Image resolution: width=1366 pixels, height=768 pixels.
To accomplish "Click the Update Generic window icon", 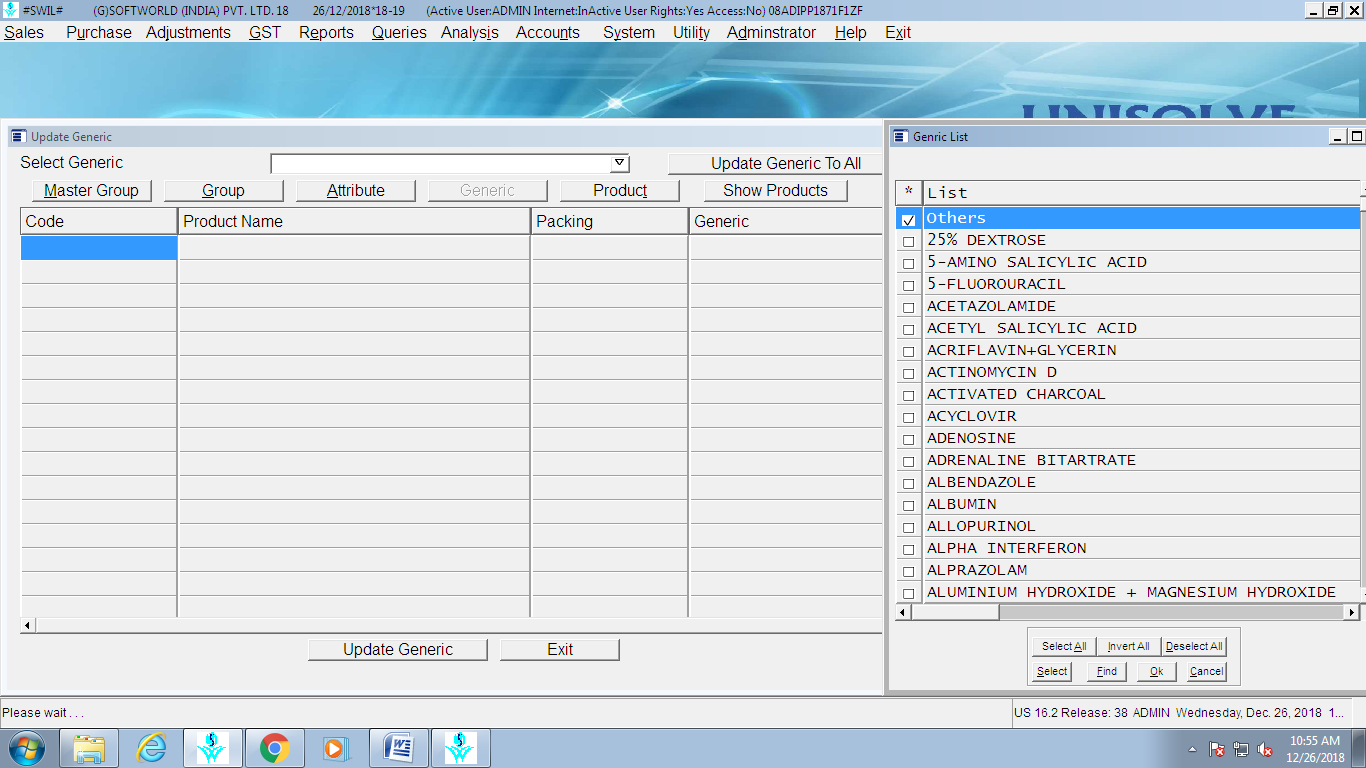I will click(x=18, y=136).
